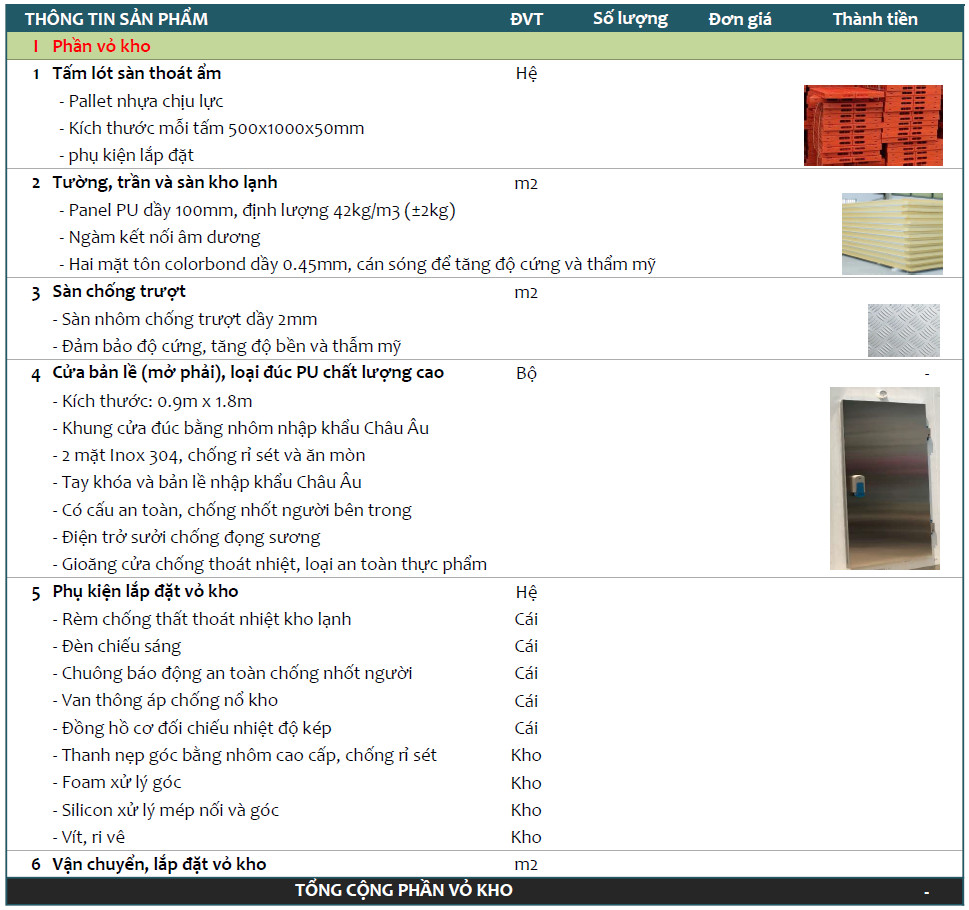Select the 'Đơn giá' column header
The width and height of the screenshot is (969, 910).
[740, 19]
